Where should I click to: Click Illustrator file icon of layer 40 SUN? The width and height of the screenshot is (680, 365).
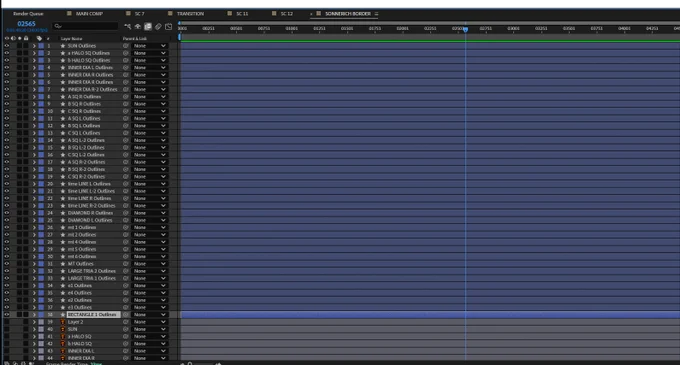click(63, 329)
